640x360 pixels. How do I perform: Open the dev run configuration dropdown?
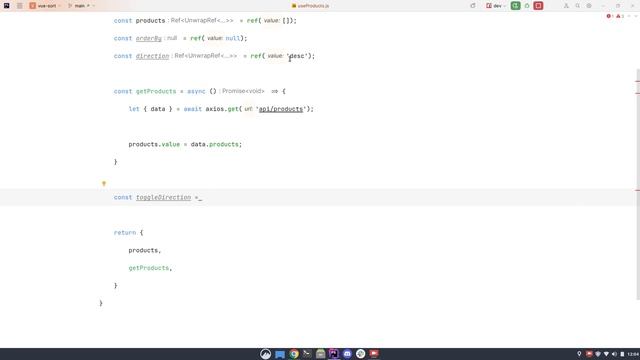pos(496,6)
